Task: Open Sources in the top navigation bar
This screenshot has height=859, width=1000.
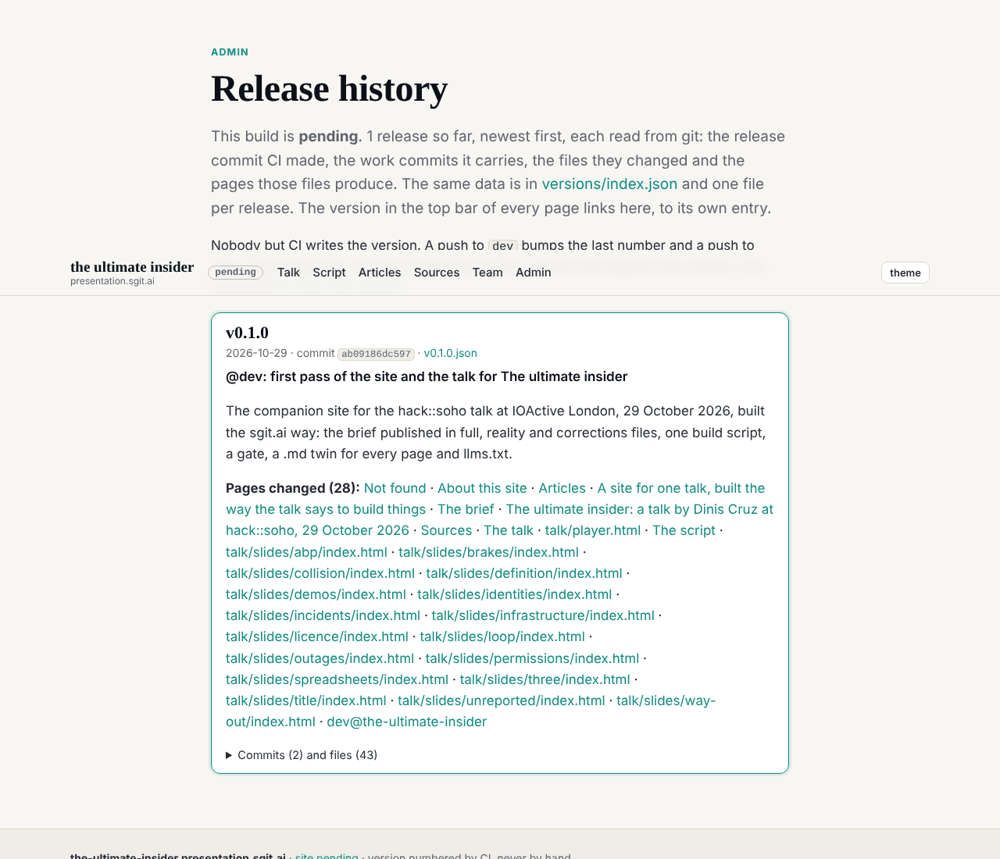Action: (x=436, y=272)
